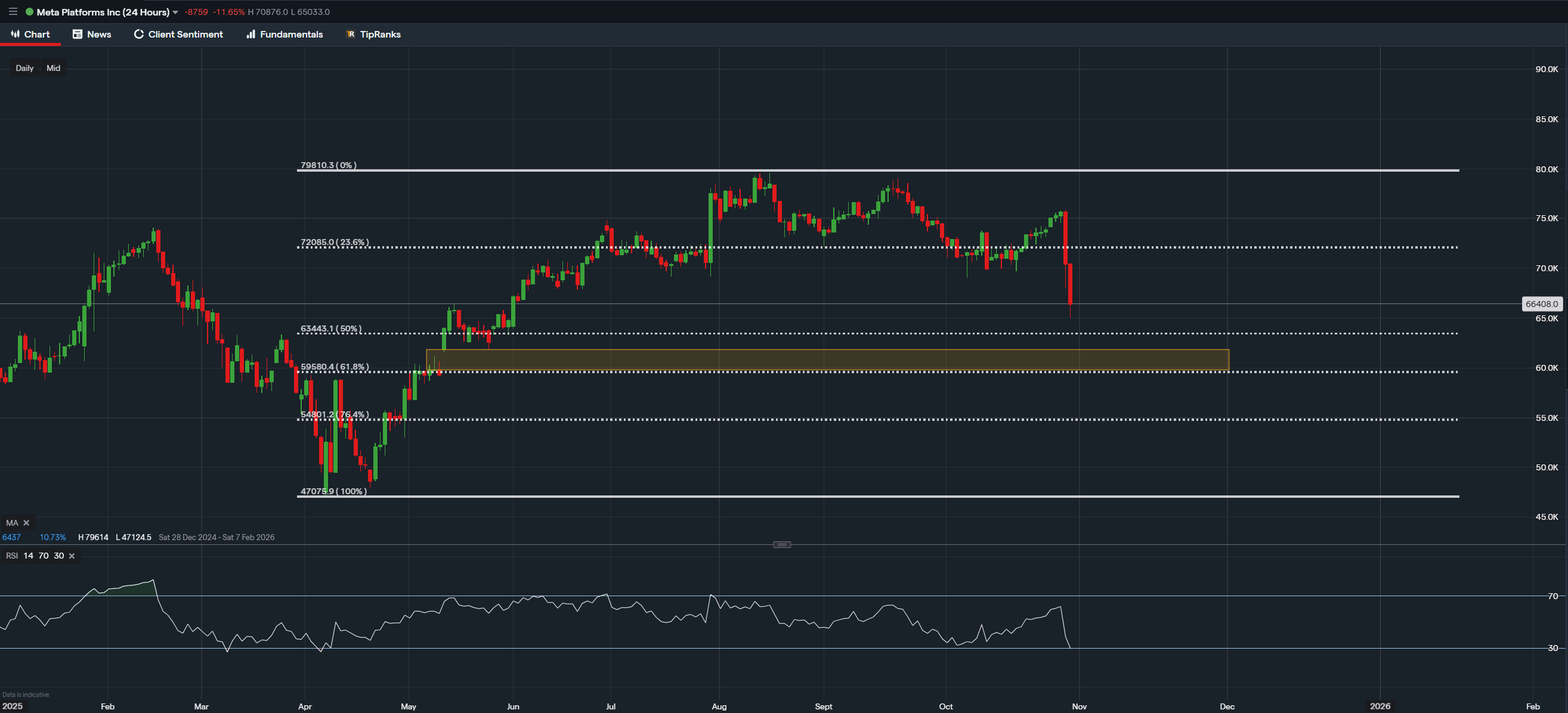Remove the RSI indicator with its X
The image size is (1568, 713).
click(x=71, y=556)
